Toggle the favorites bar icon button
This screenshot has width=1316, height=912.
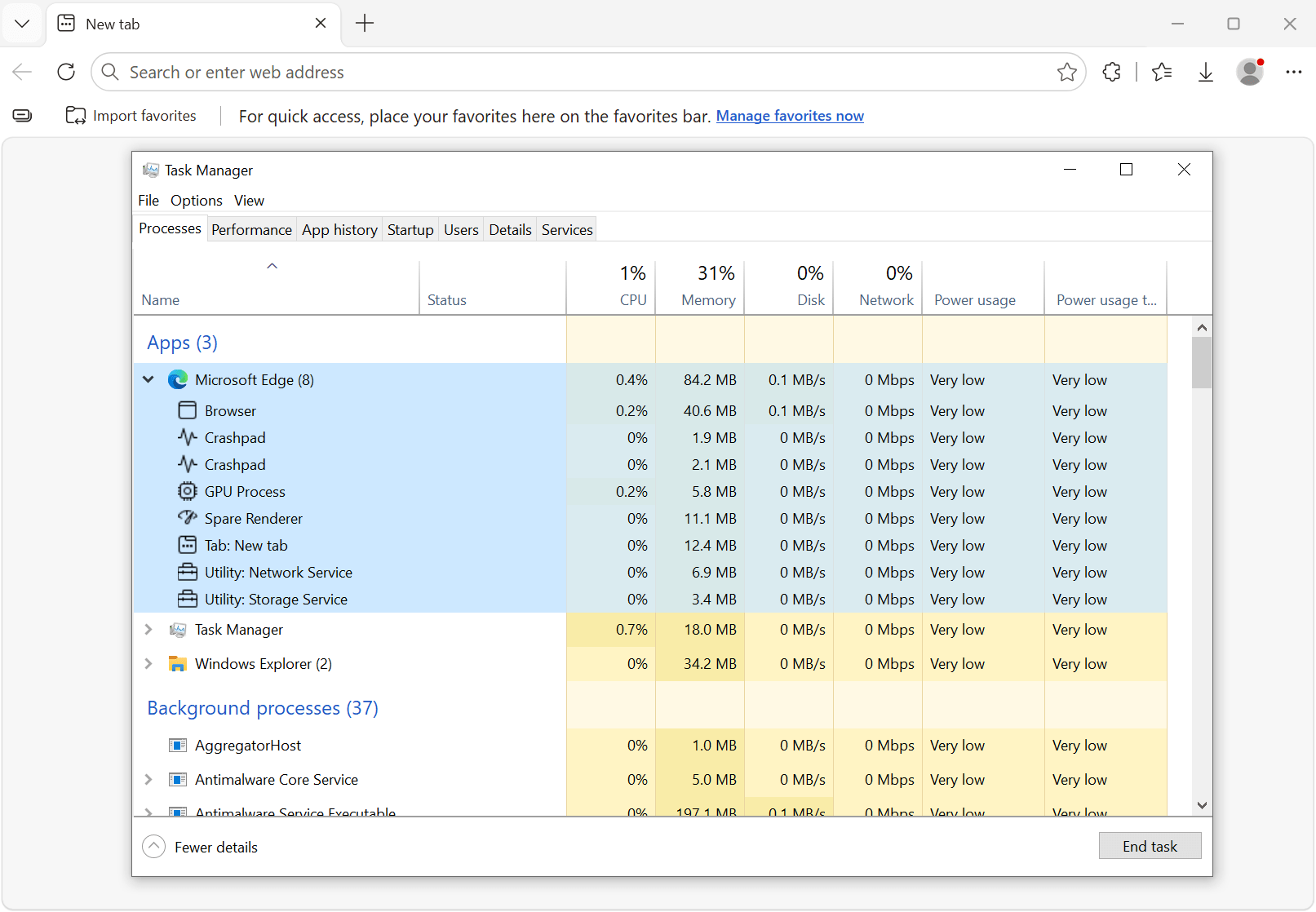point(23,116)
